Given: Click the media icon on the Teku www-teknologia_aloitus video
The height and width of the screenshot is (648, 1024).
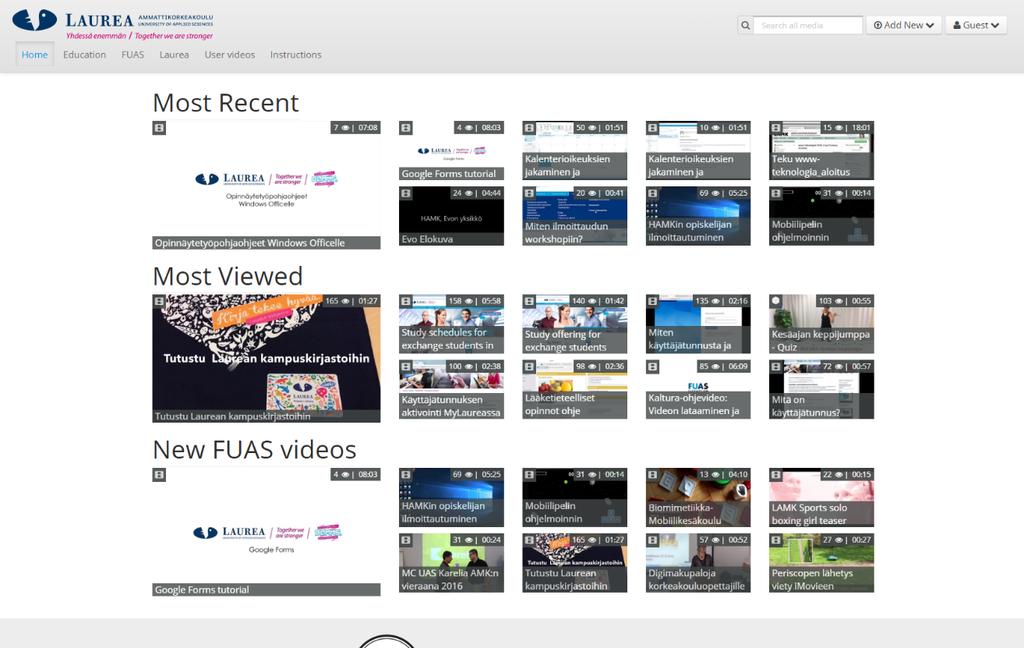Looking at the screenshot, I should click(776, 128).
